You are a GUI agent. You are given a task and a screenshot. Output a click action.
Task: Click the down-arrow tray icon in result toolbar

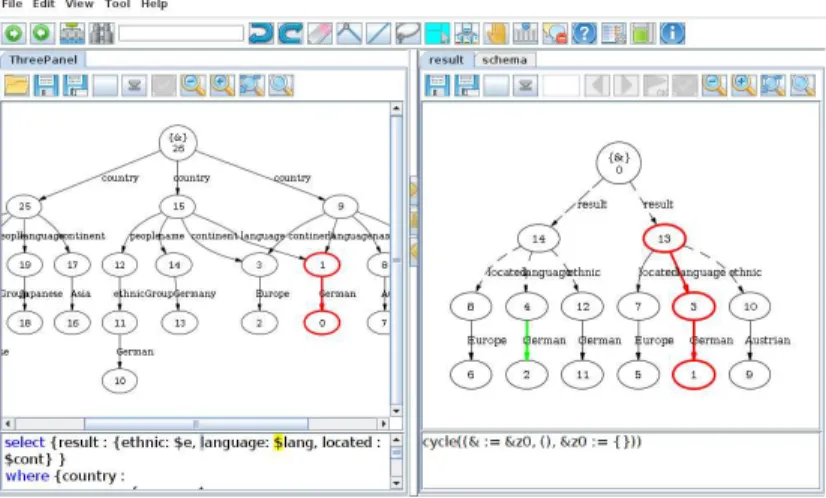tap(525, 85)
